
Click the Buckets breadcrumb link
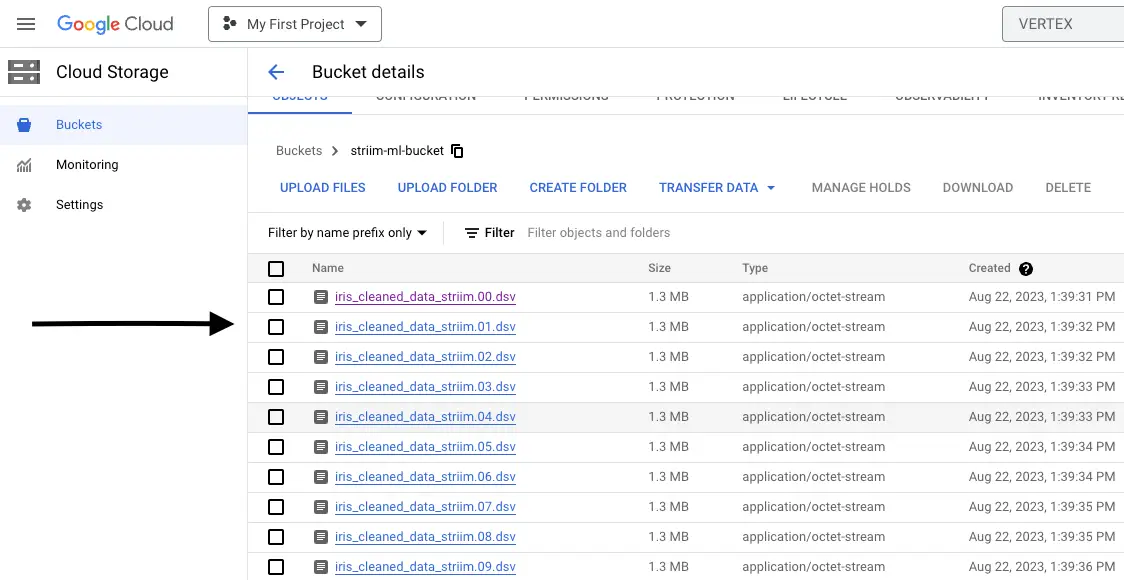(x=299, y=151)
